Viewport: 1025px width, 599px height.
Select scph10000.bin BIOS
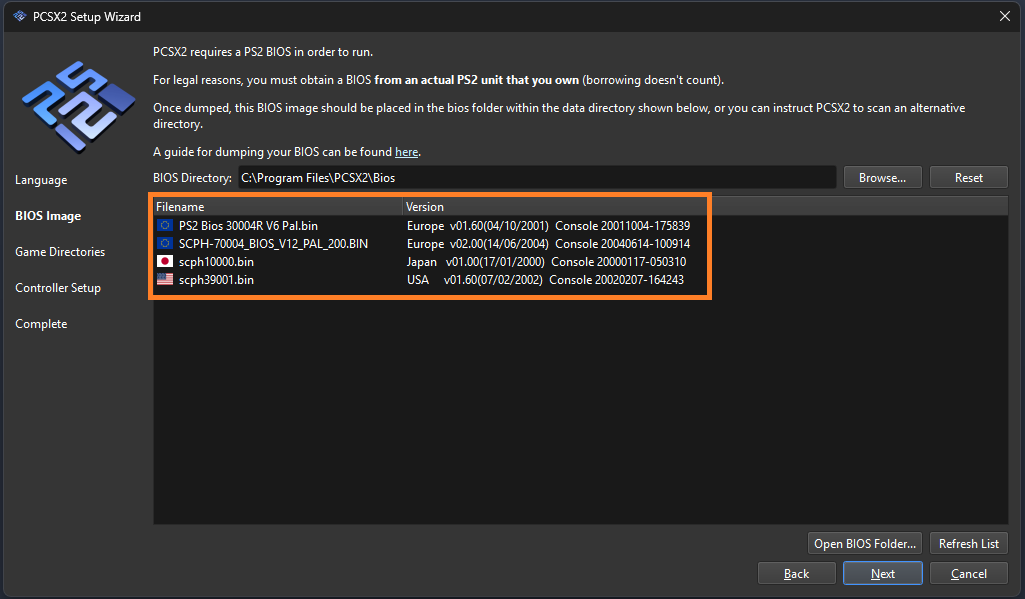coord(216,262)
